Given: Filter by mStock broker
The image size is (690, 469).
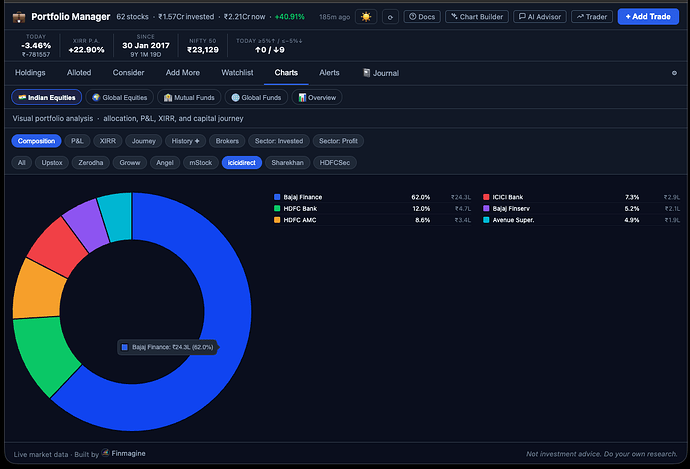Looking at the screenshot, I should pyautogui.click(x=201, y=162).
